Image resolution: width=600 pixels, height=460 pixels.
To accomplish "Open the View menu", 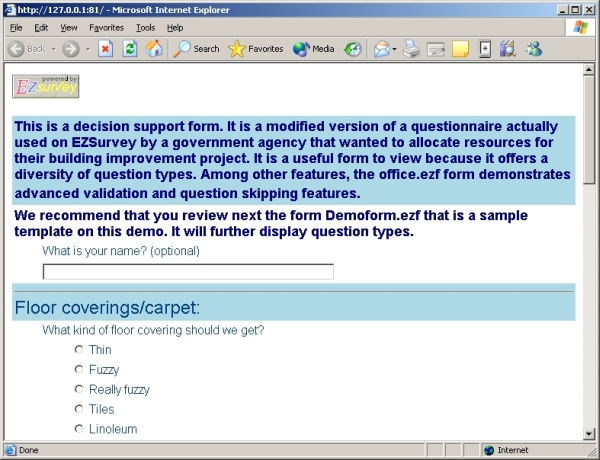I will [x=68, y=28].
